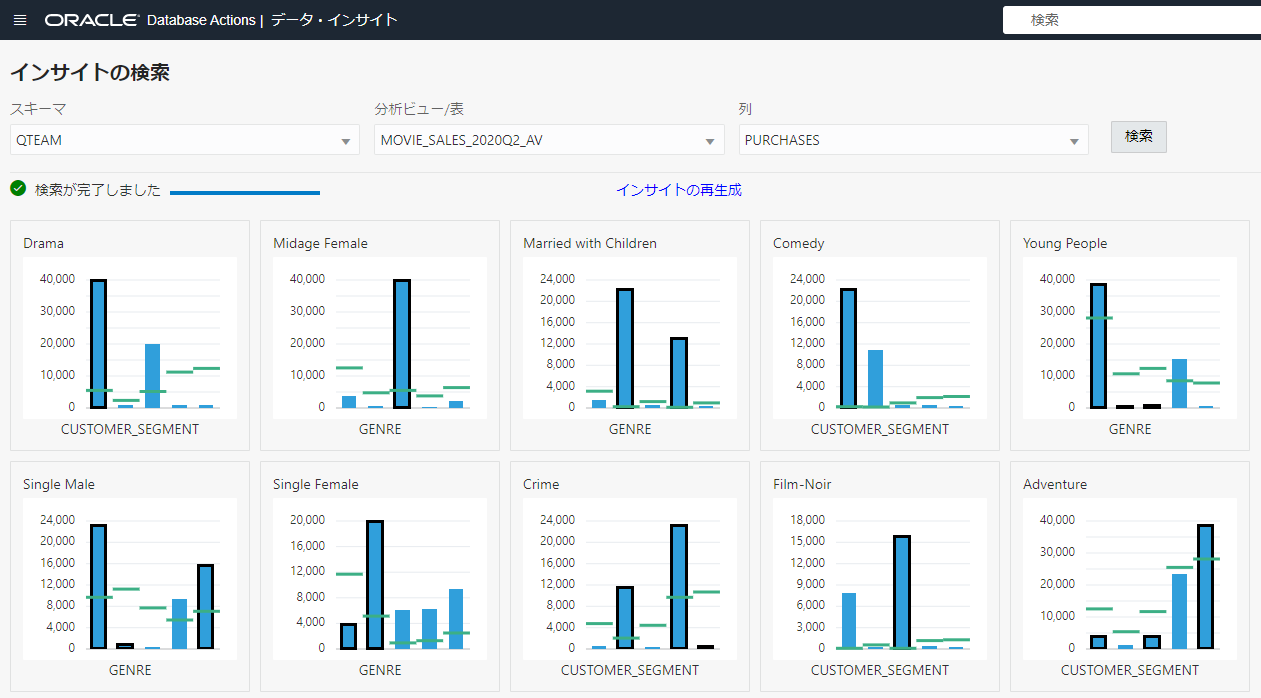Open the Comedy insight chart
This screenshot has height=698, width=1261.
point(880,336)
